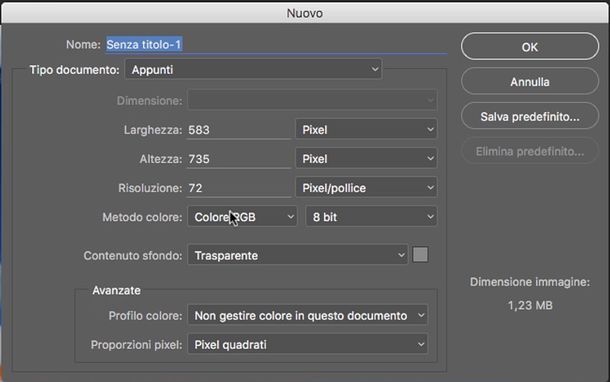Viewport: 610px width, 382px height.
Task: Open the Pixel/pollice resolution unit dropdown
Action: coord(366,188)
